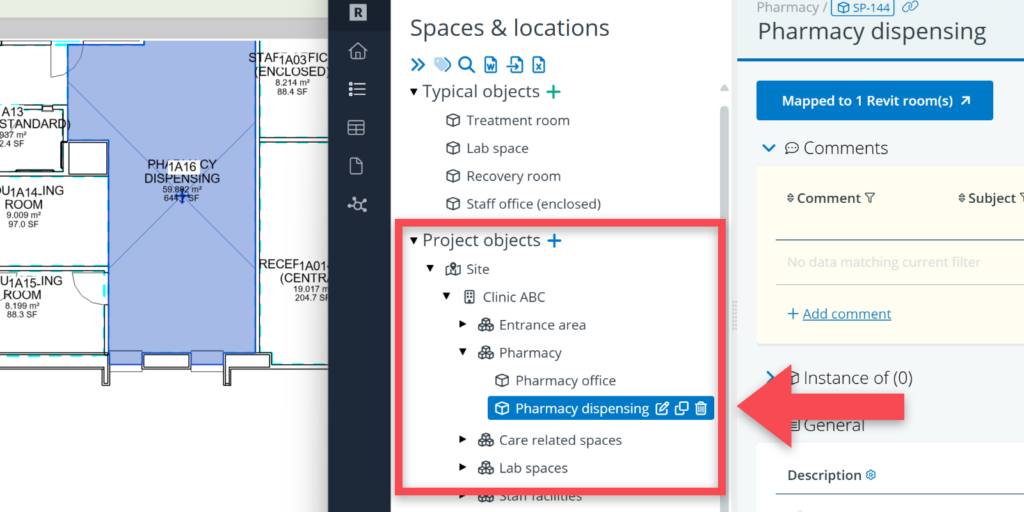Viewport: 1024px width, 512px height.
Task: Open the network graph sidebar icon
Action: (x=357, y=204)
